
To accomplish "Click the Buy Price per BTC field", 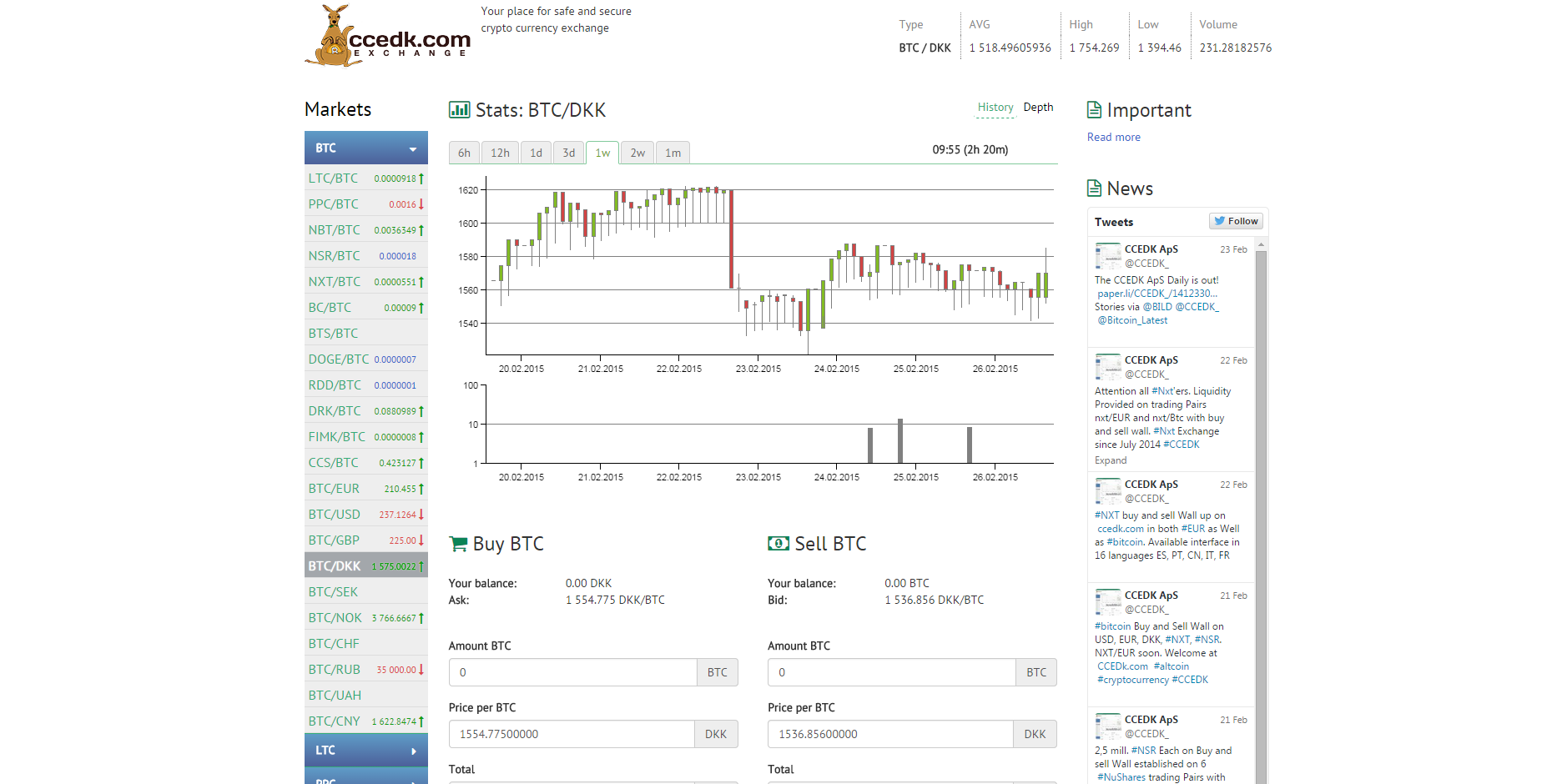I will (572, 734).
